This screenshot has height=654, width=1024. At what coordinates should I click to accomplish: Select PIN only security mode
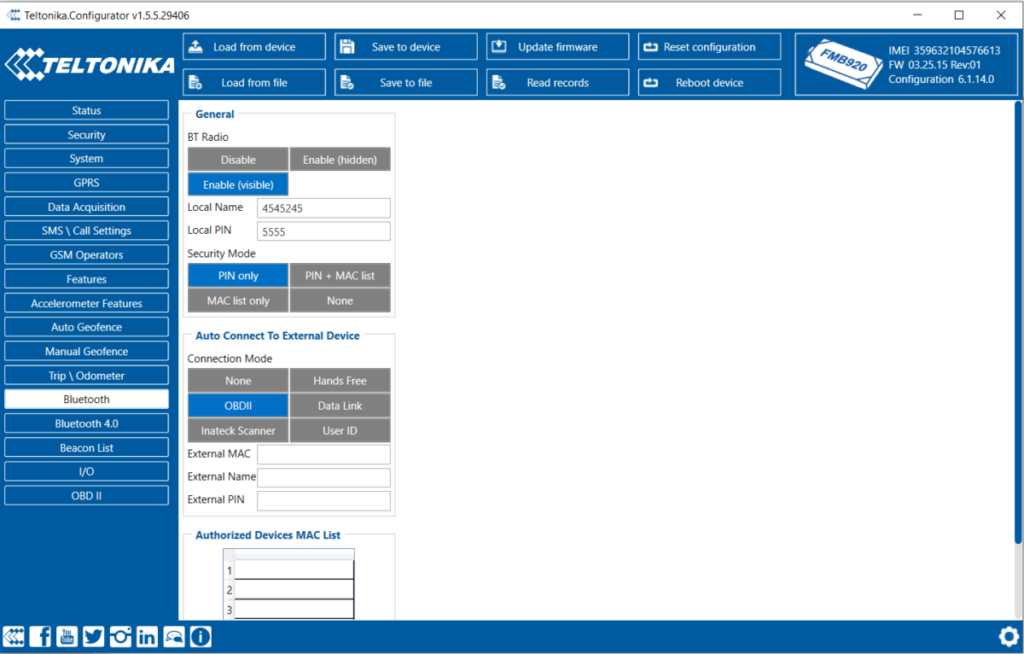coord(238,276)
